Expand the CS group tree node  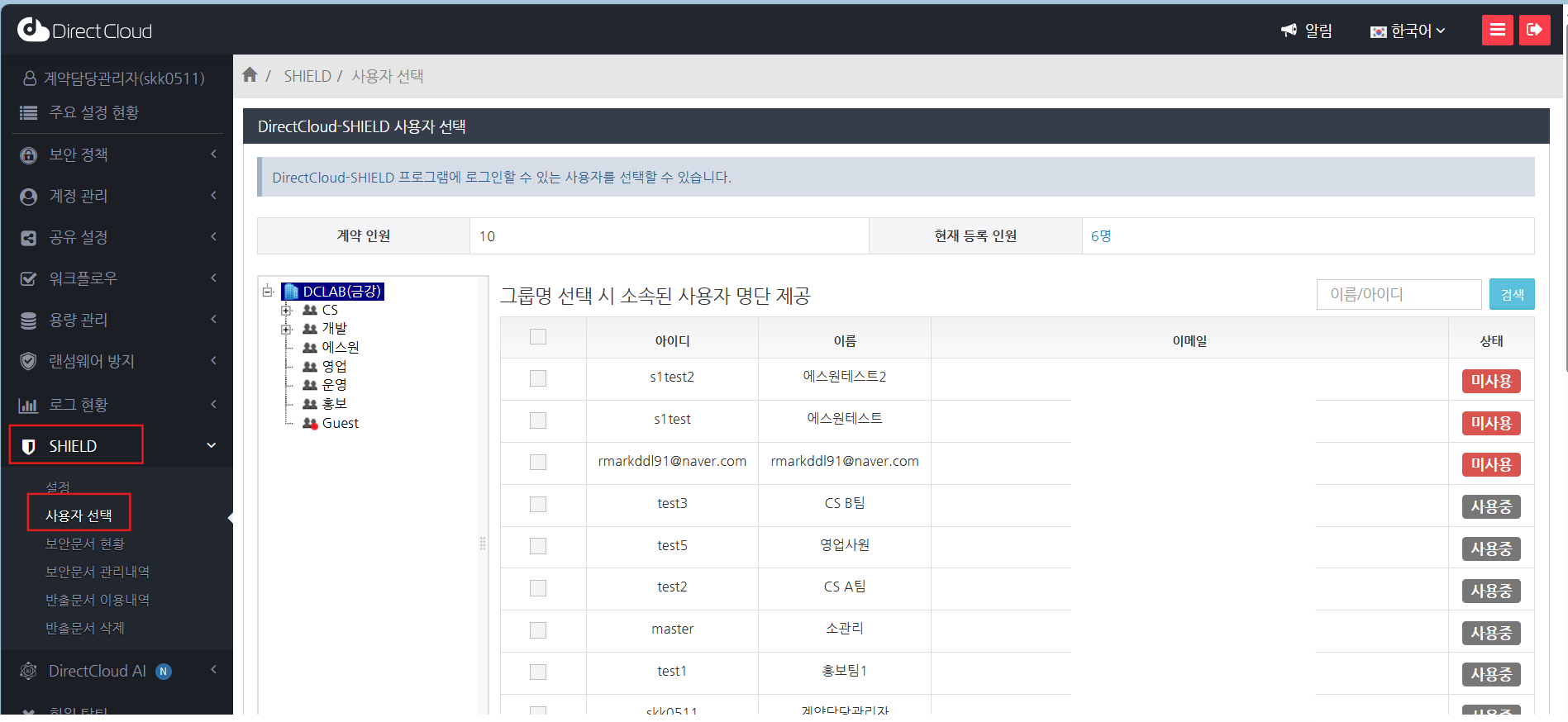pyautogui.click(x=287, y=311)
